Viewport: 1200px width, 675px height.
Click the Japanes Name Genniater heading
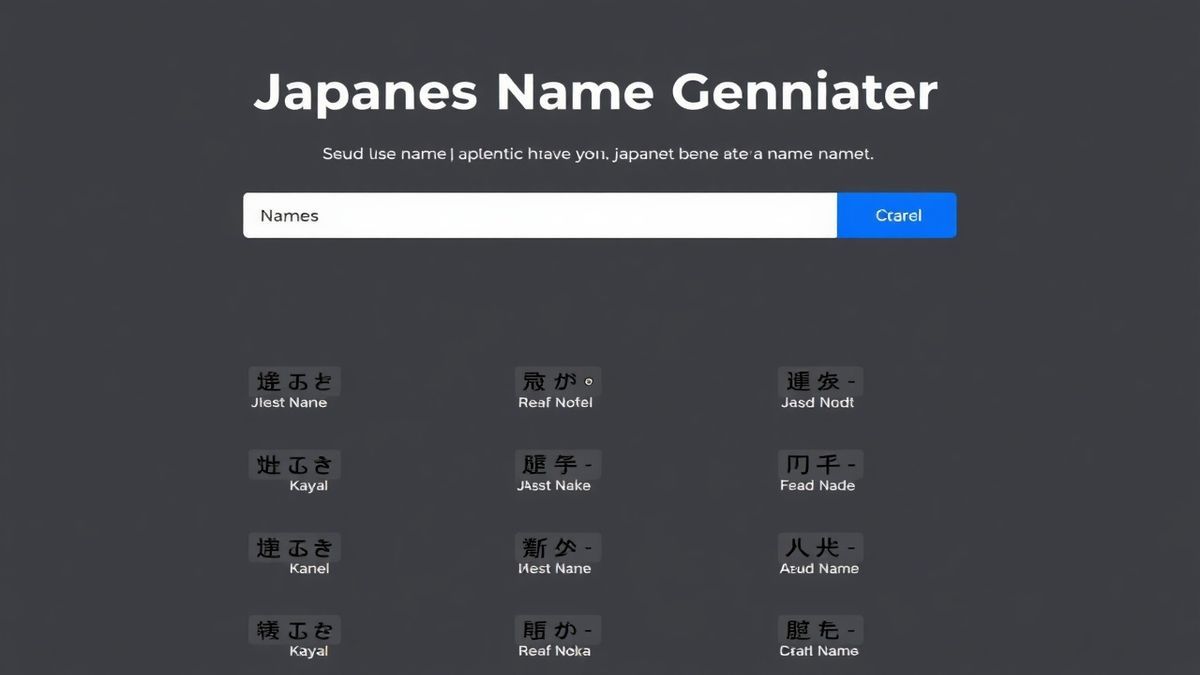pos(596,92)
